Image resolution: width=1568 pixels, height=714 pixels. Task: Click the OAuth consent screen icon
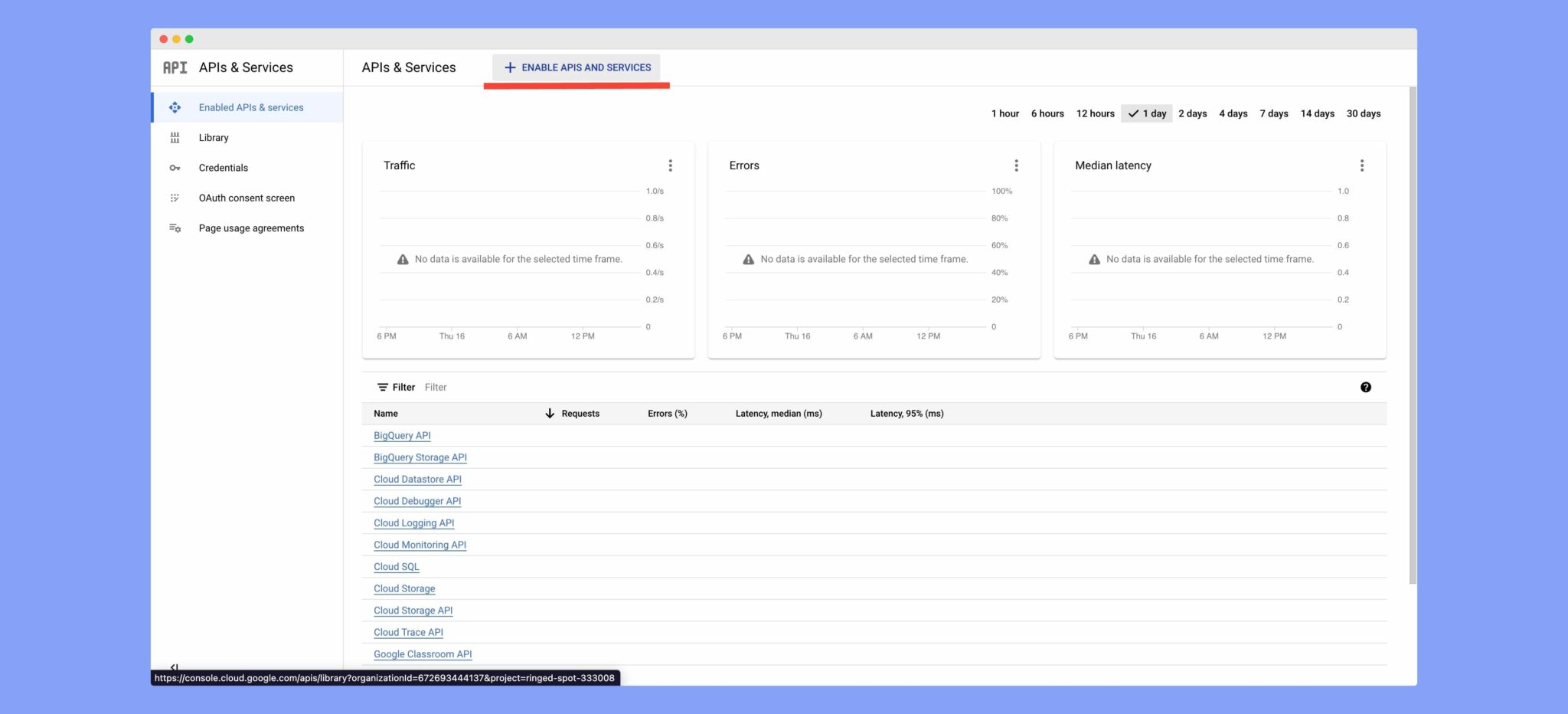click(x=175, y=198)
